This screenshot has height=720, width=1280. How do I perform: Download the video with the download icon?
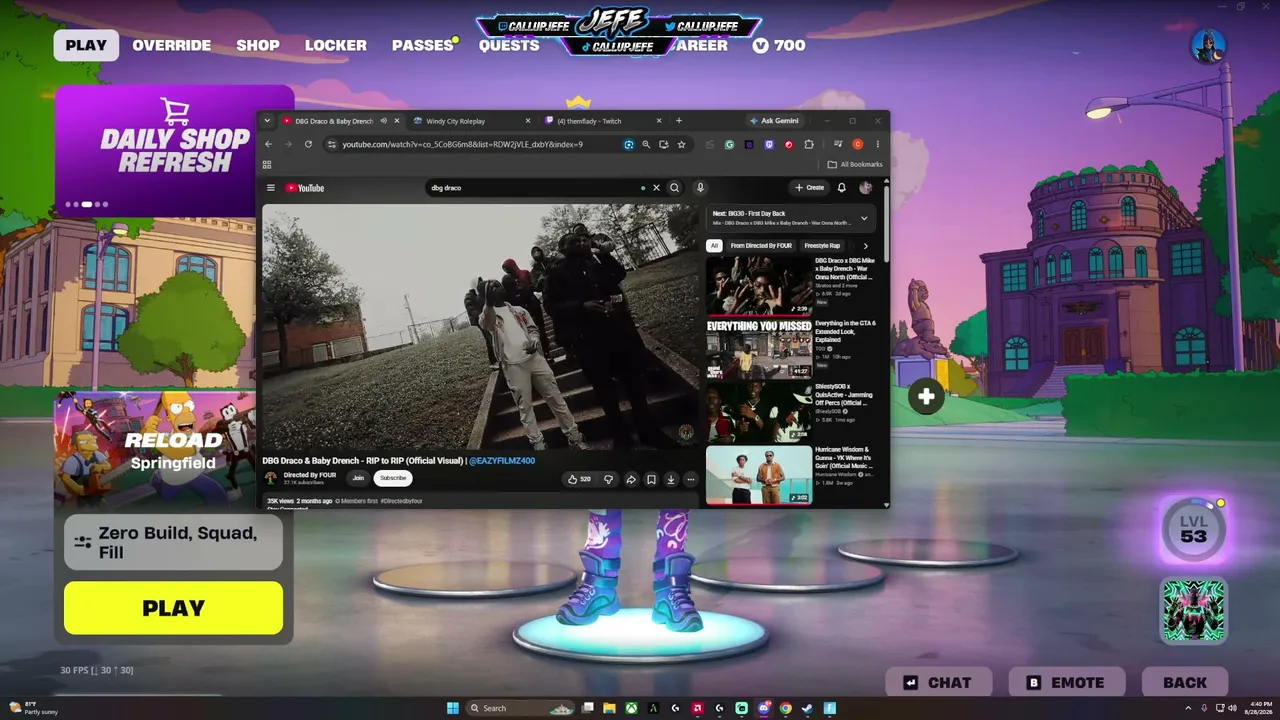tap(671, 479)
